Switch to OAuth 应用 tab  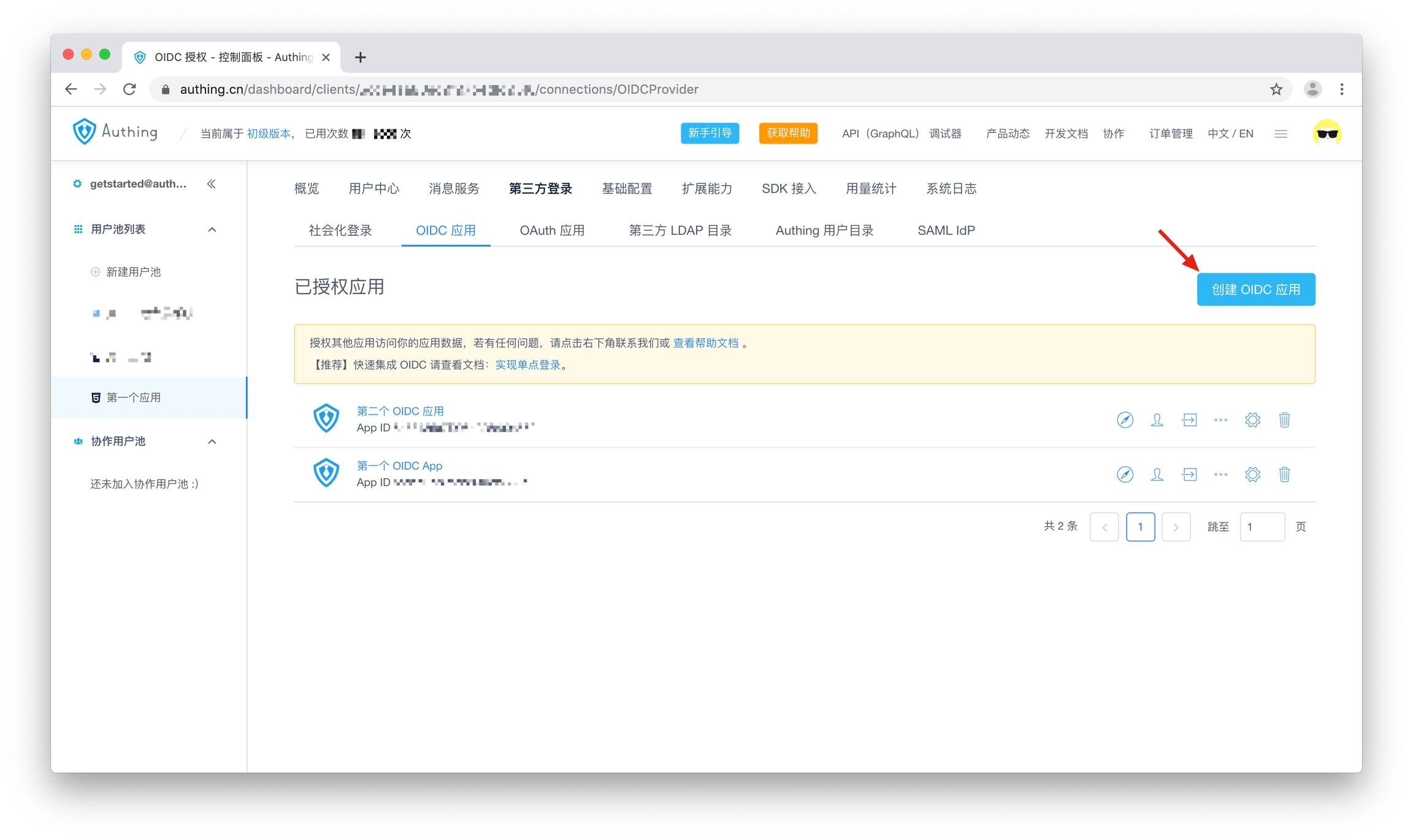click(552, 231)
